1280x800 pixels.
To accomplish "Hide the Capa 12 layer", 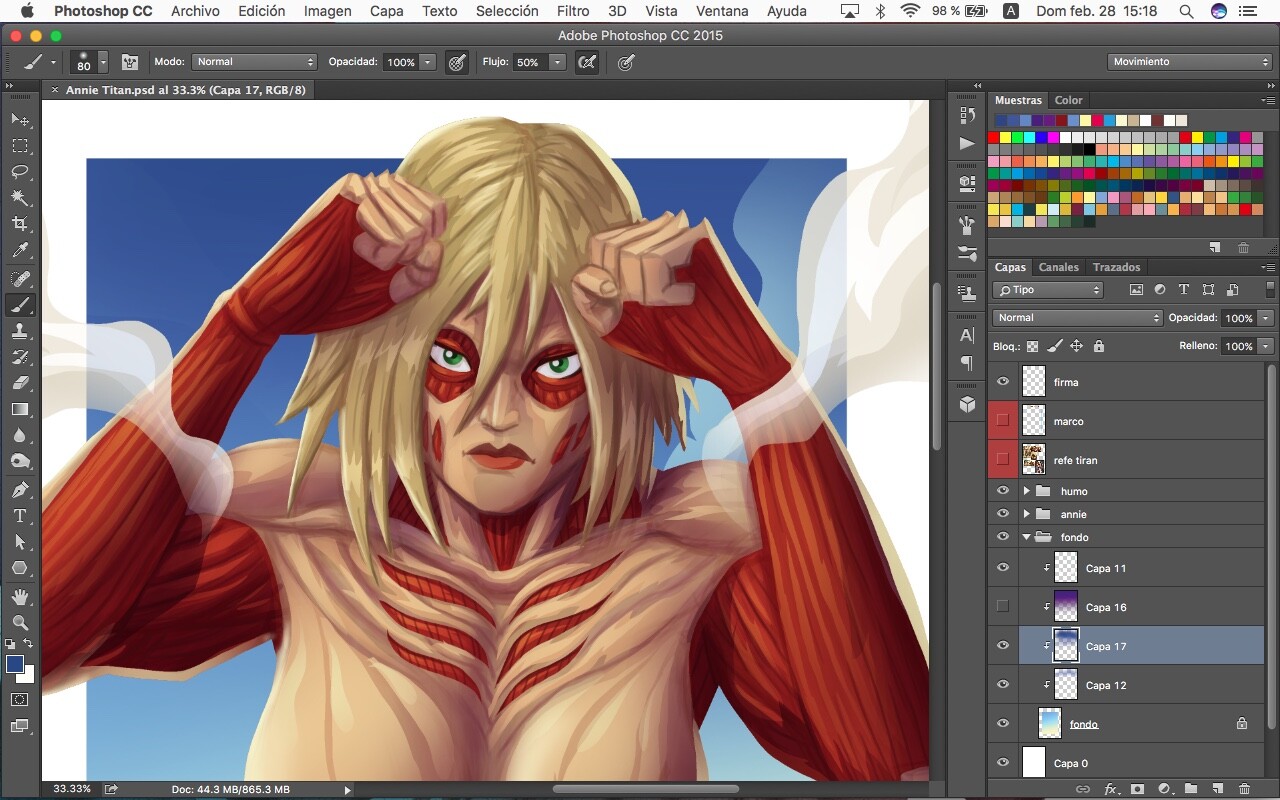I will click(x=1003, y=685).
